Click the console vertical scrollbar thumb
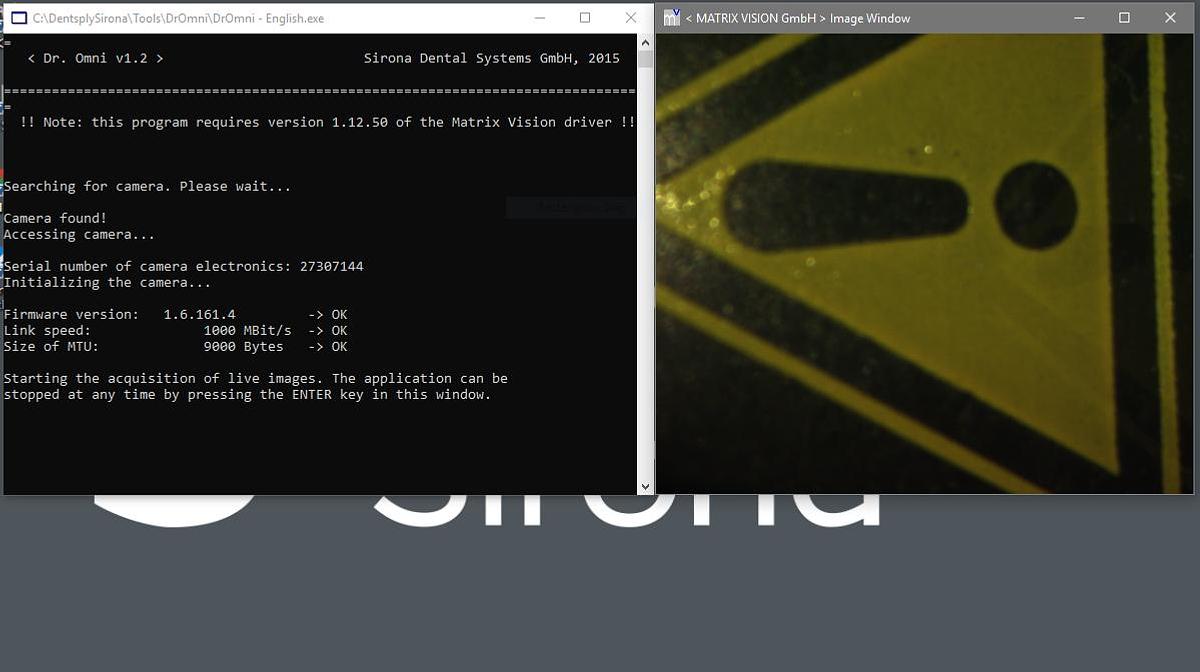Viewport: 1200px width, 672px height. (645, 59)
